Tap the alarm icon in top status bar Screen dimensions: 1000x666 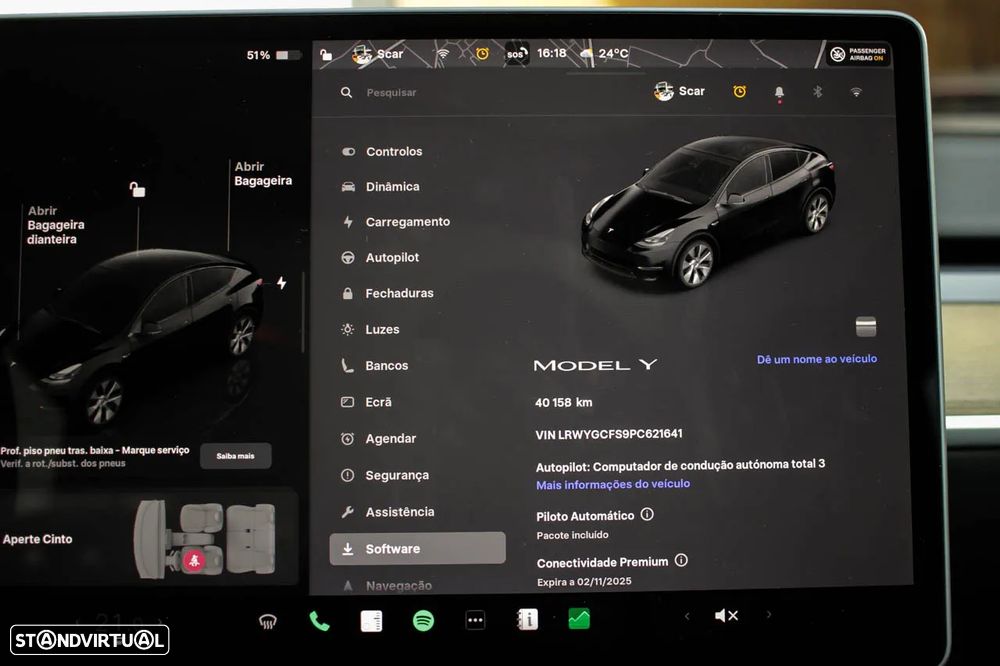483,54
